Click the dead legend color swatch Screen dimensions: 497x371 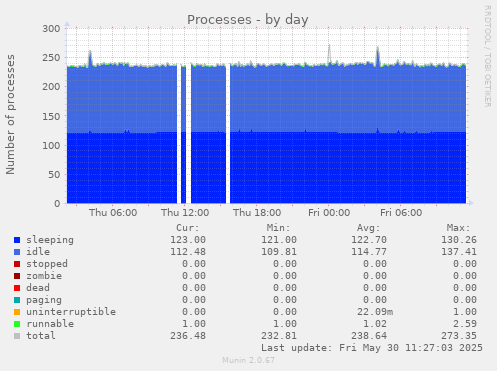pos(17,288)
